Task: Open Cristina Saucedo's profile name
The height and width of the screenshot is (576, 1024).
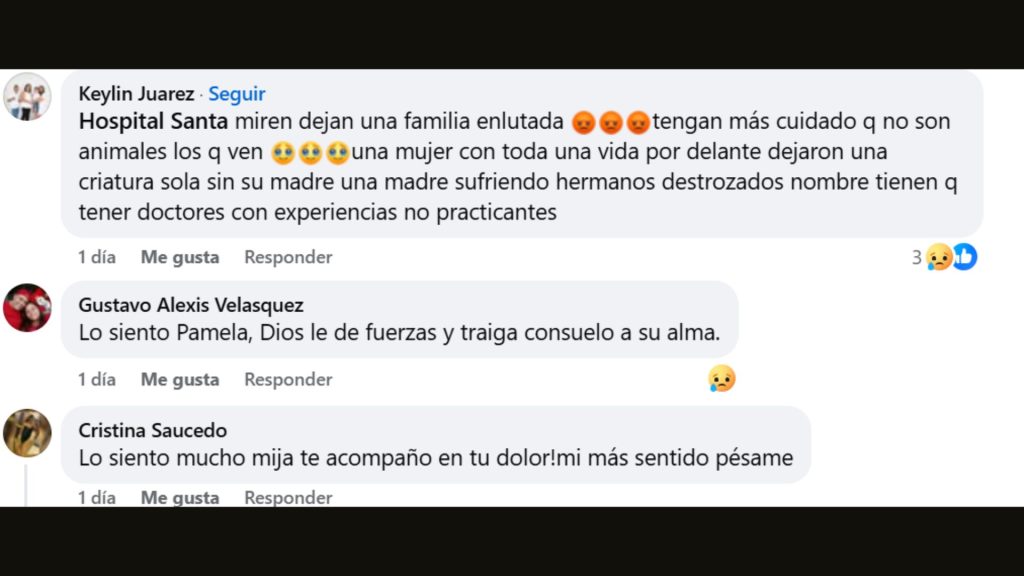Action: tap(153, 430)
